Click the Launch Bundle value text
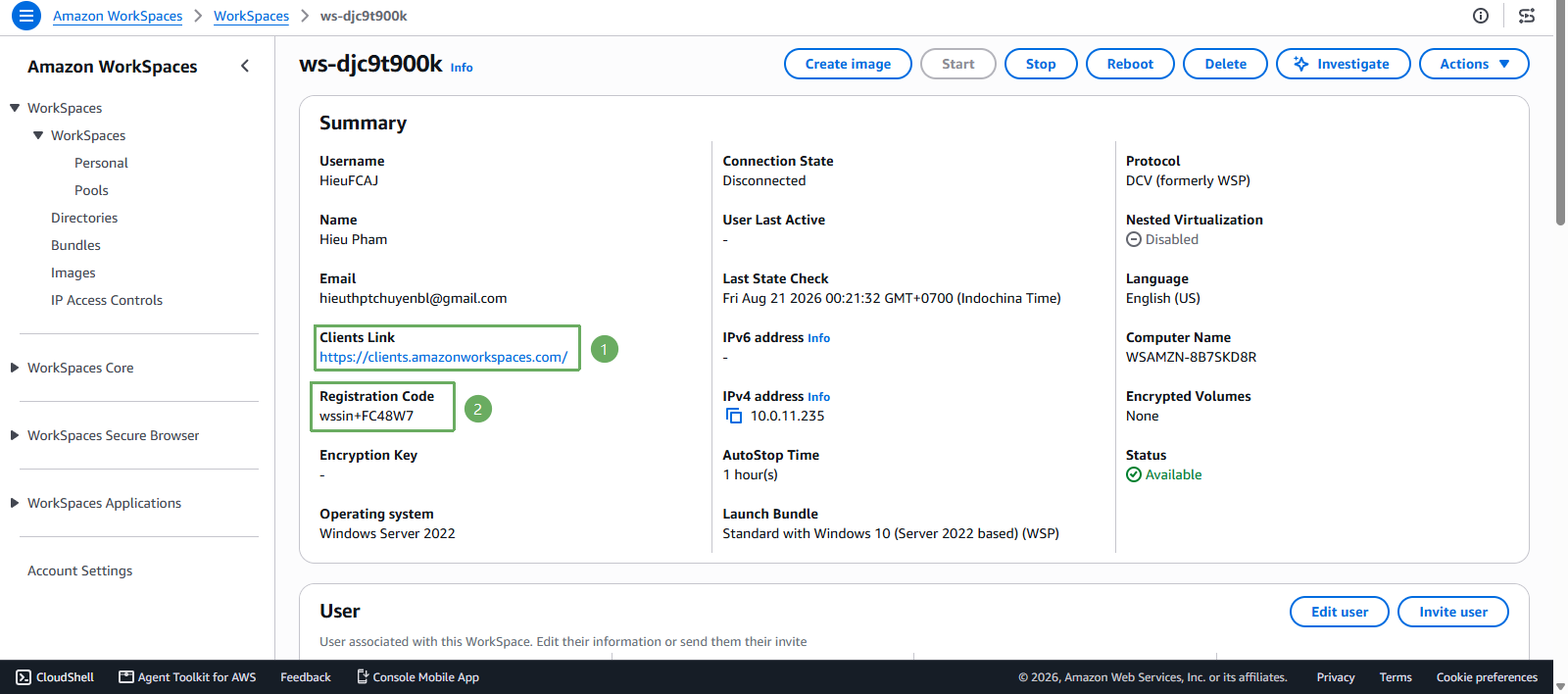This screenshot has width=1568, height=694. point(891,533)
